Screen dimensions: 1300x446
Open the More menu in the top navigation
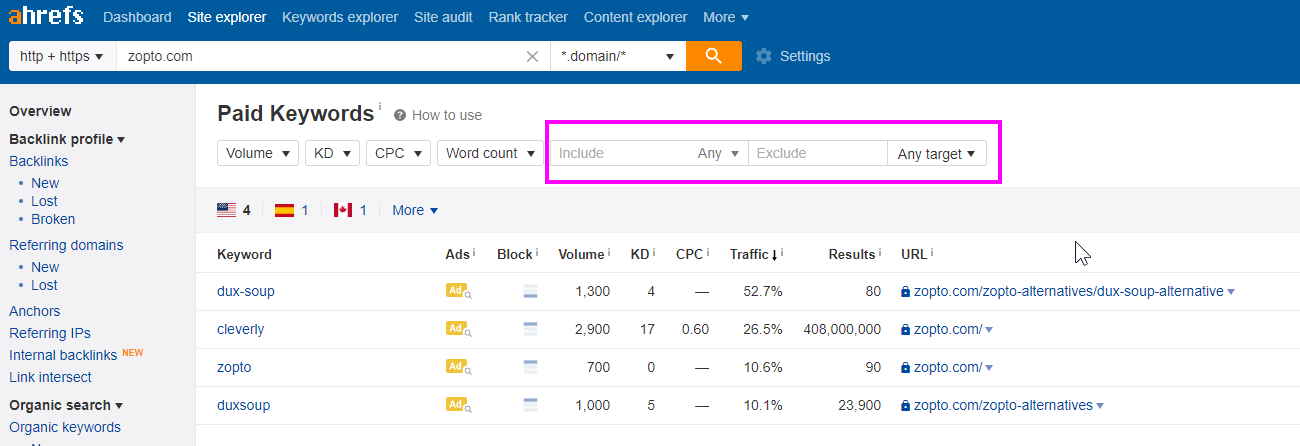[x=726, y=17]
